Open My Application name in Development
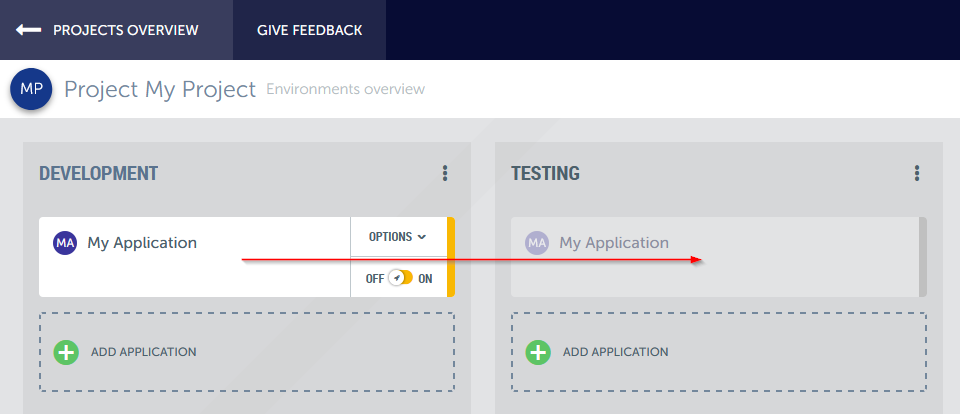960x414 pixels. click(x=142, y=243)
